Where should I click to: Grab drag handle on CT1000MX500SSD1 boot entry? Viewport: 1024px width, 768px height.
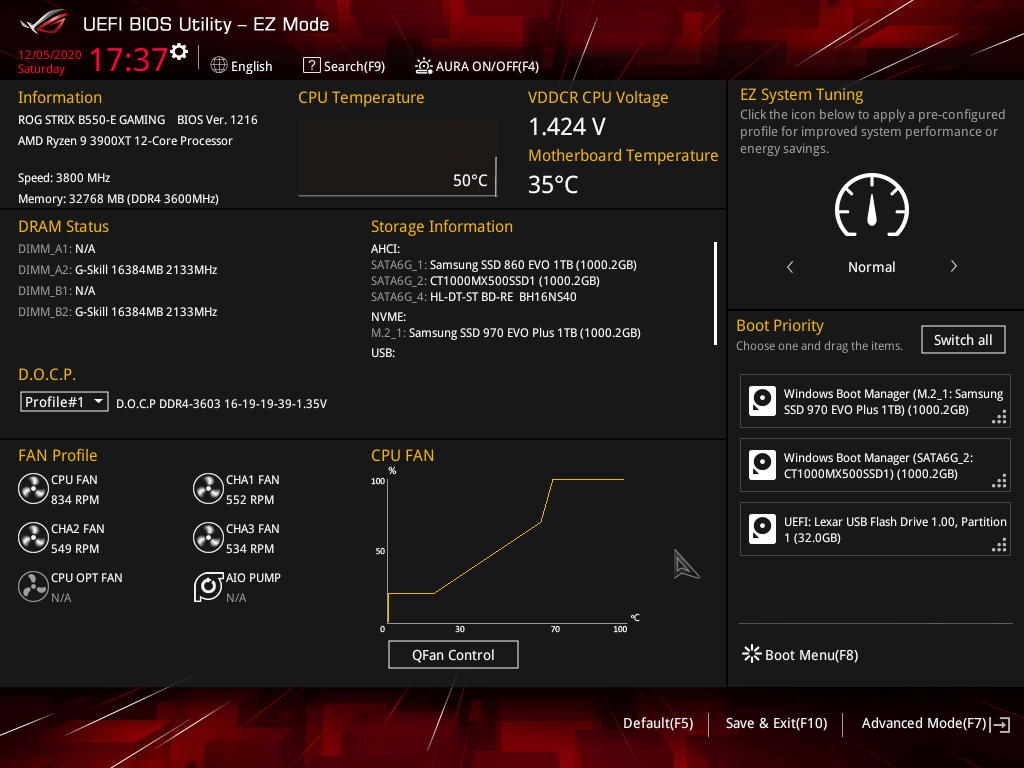(x=999, y=481)
